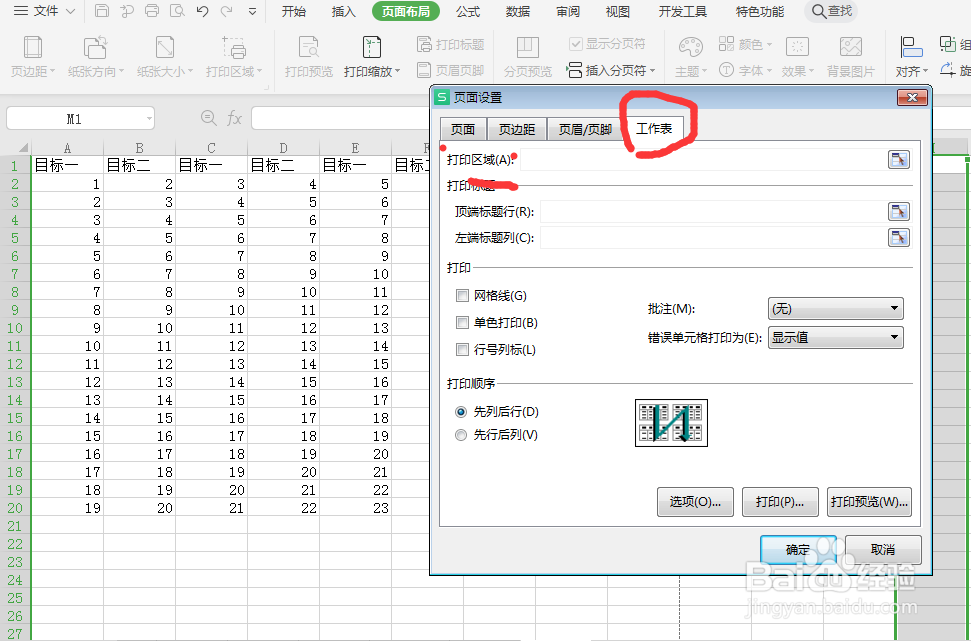Open 打印缩放 print scaling tool

pos(372,56)
